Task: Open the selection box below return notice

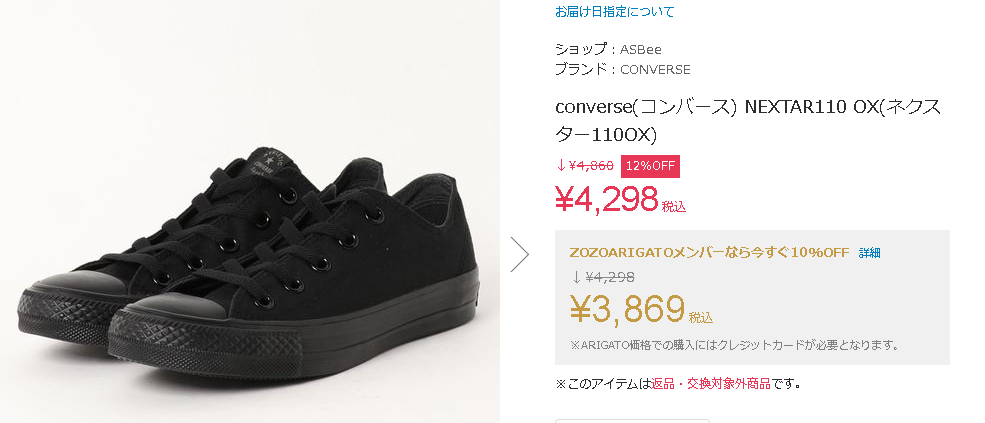Action: [632, 420]
